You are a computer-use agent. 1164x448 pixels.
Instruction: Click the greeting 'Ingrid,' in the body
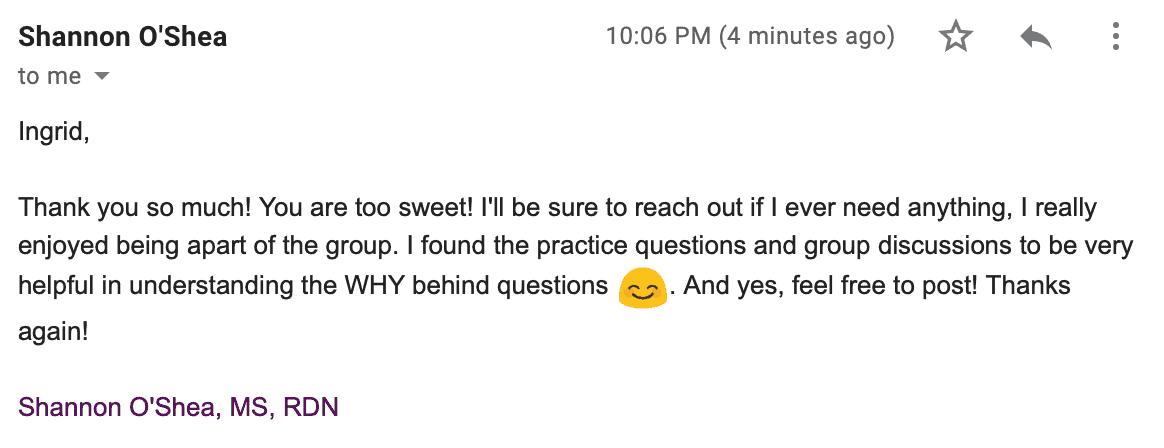pos(53,131)
